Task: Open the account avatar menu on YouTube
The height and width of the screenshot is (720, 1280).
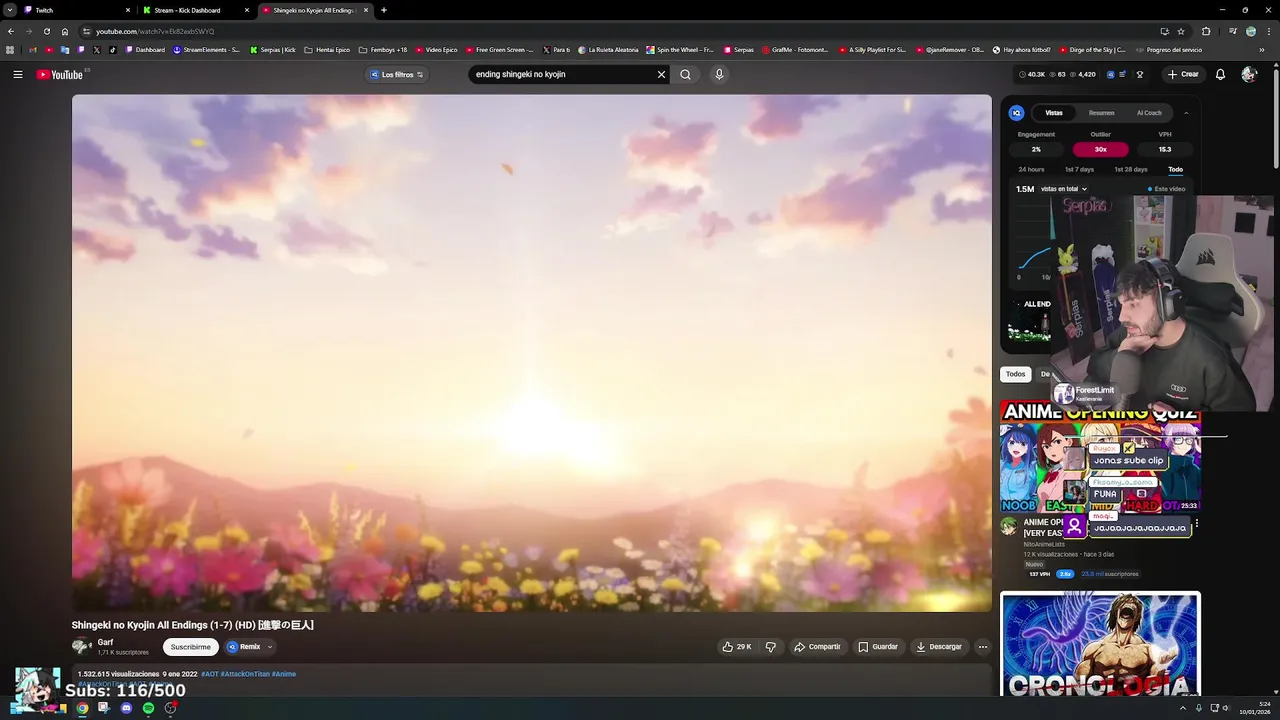Action: click(1249, 74)
